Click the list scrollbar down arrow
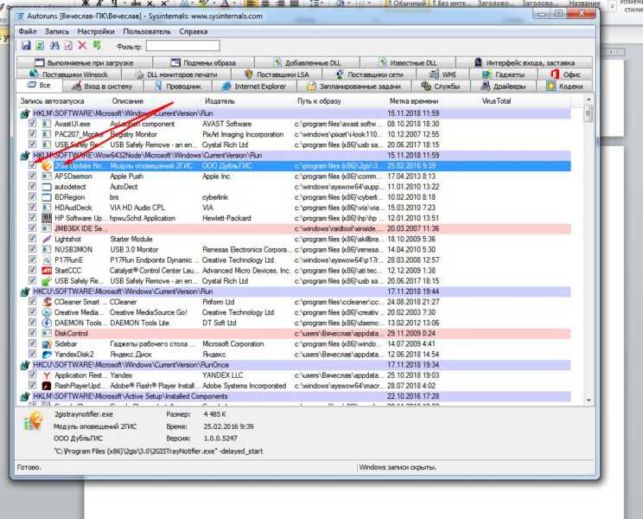This screenshot has height=519, width=643. [588, 400]
